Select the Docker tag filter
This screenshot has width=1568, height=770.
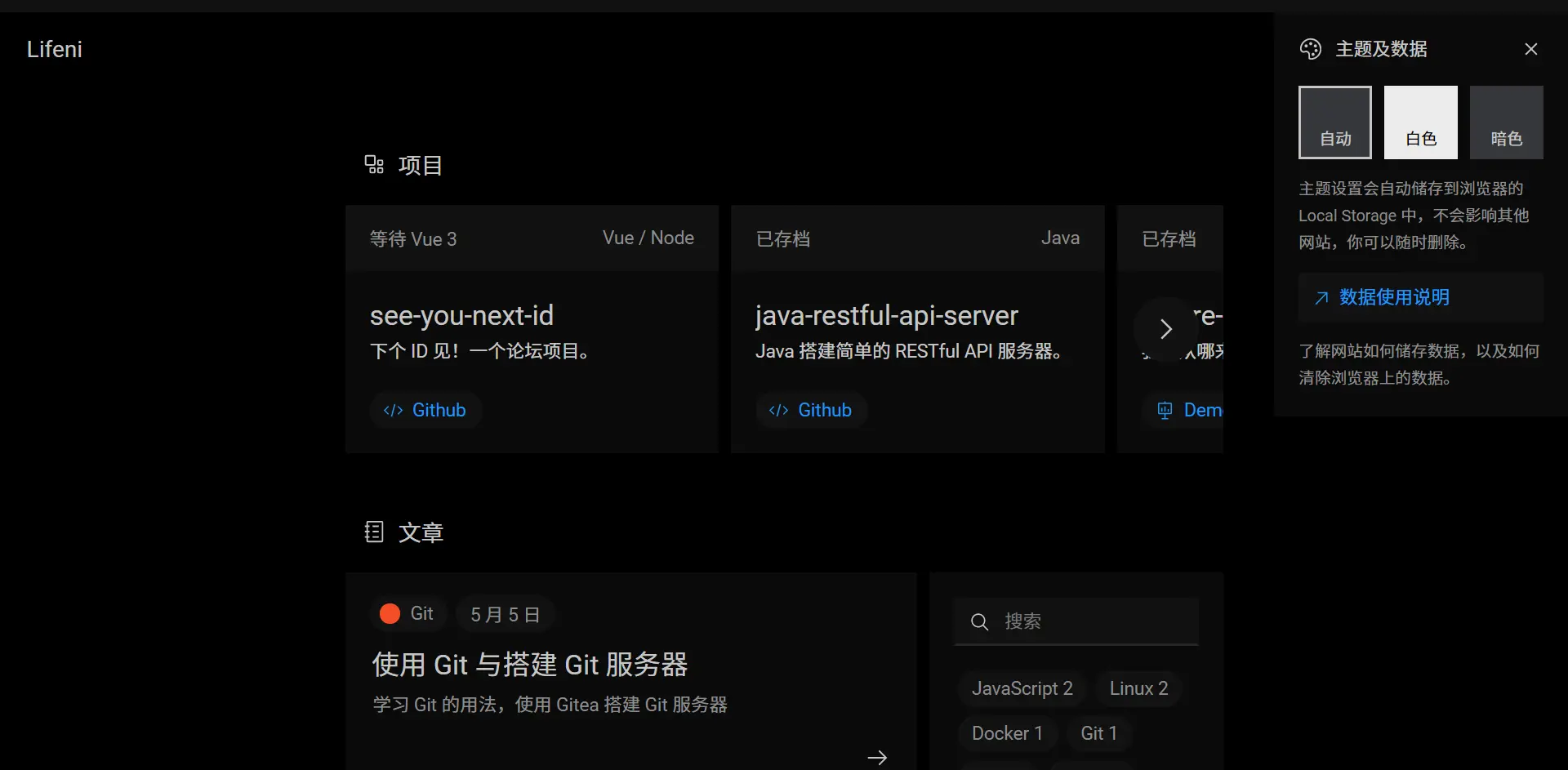1007,733
